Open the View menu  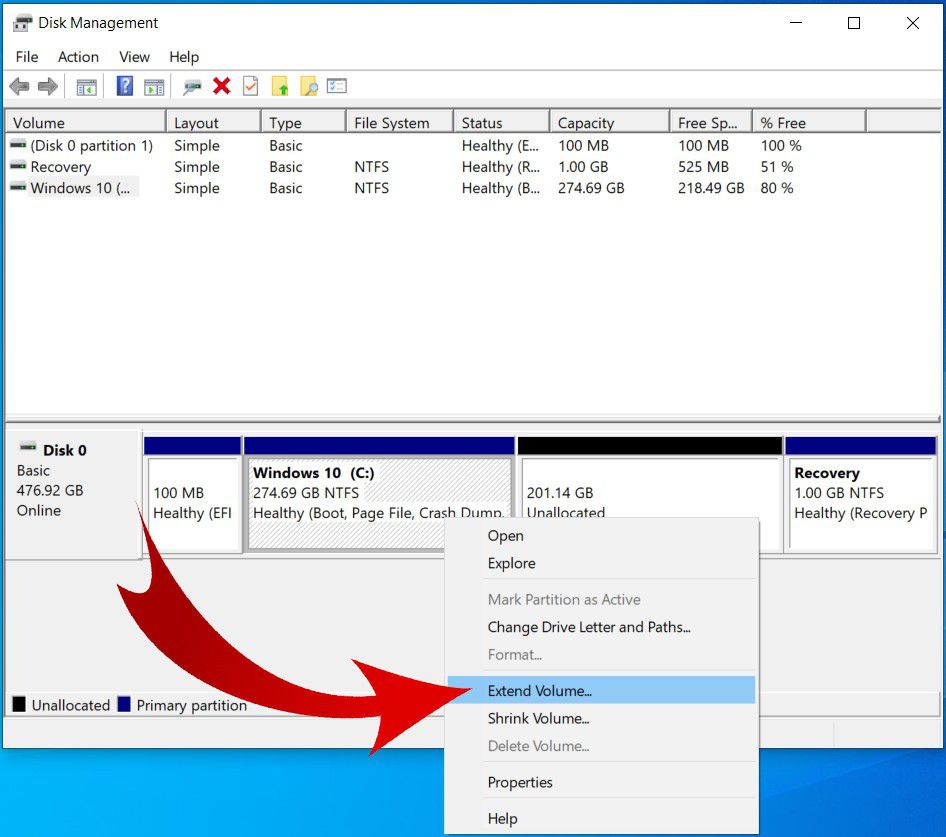coord(134,57)
